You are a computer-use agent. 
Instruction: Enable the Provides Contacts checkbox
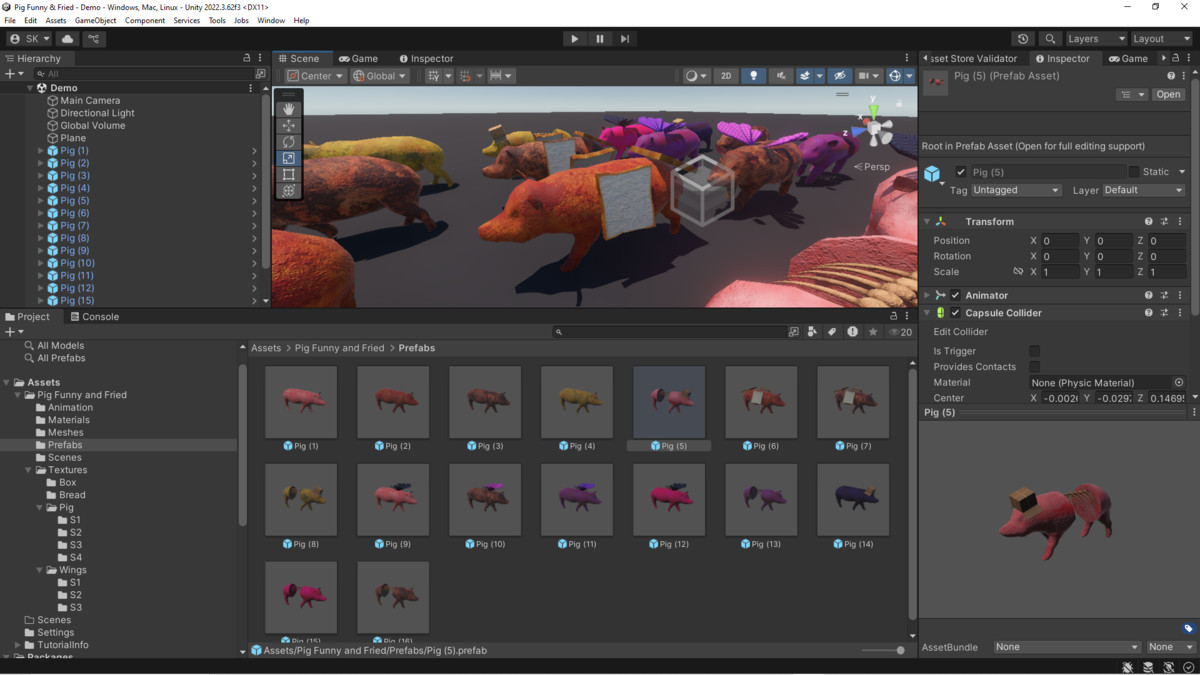point(1034,367)
